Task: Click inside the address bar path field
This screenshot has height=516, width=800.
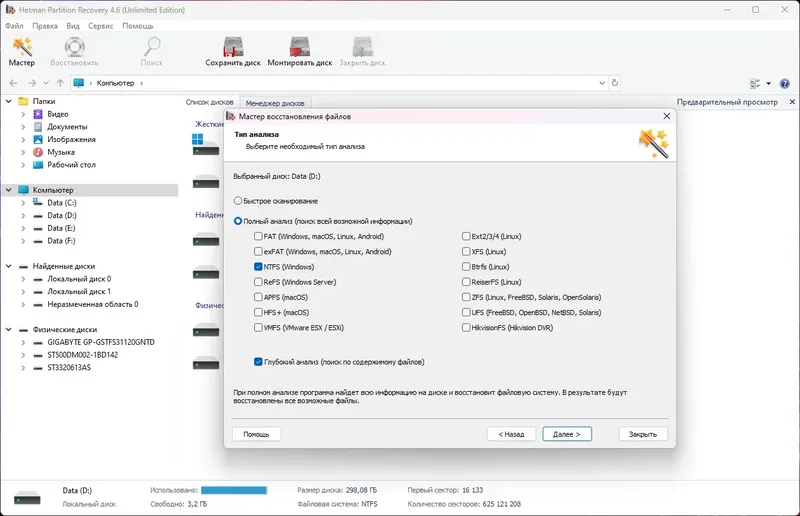Action: coord(339,83)
